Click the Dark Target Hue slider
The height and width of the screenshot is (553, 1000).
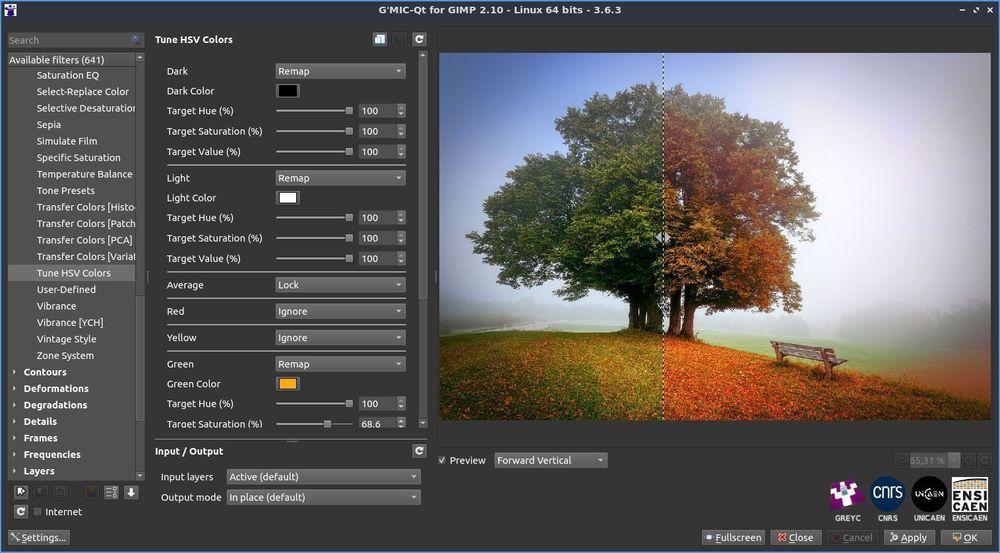pyautogui.click(x=314, y=111)
